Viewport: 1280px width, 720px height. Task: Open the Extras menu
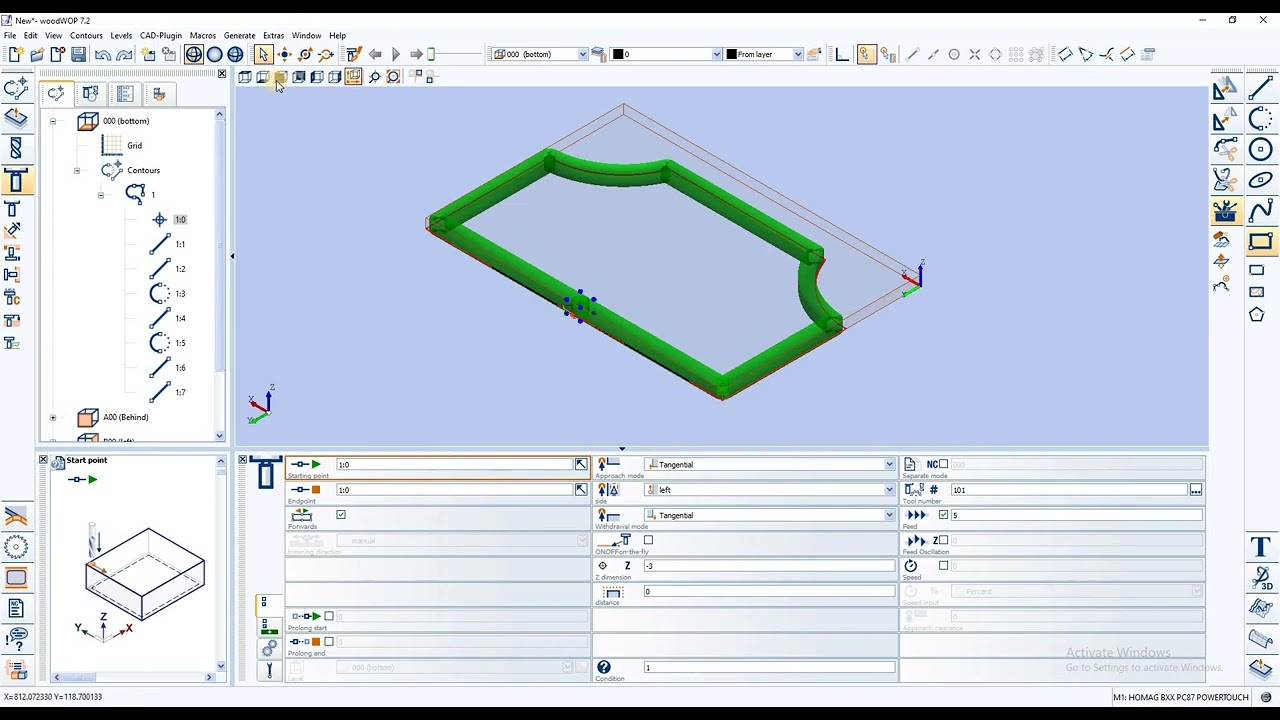[x=273, y=35]
